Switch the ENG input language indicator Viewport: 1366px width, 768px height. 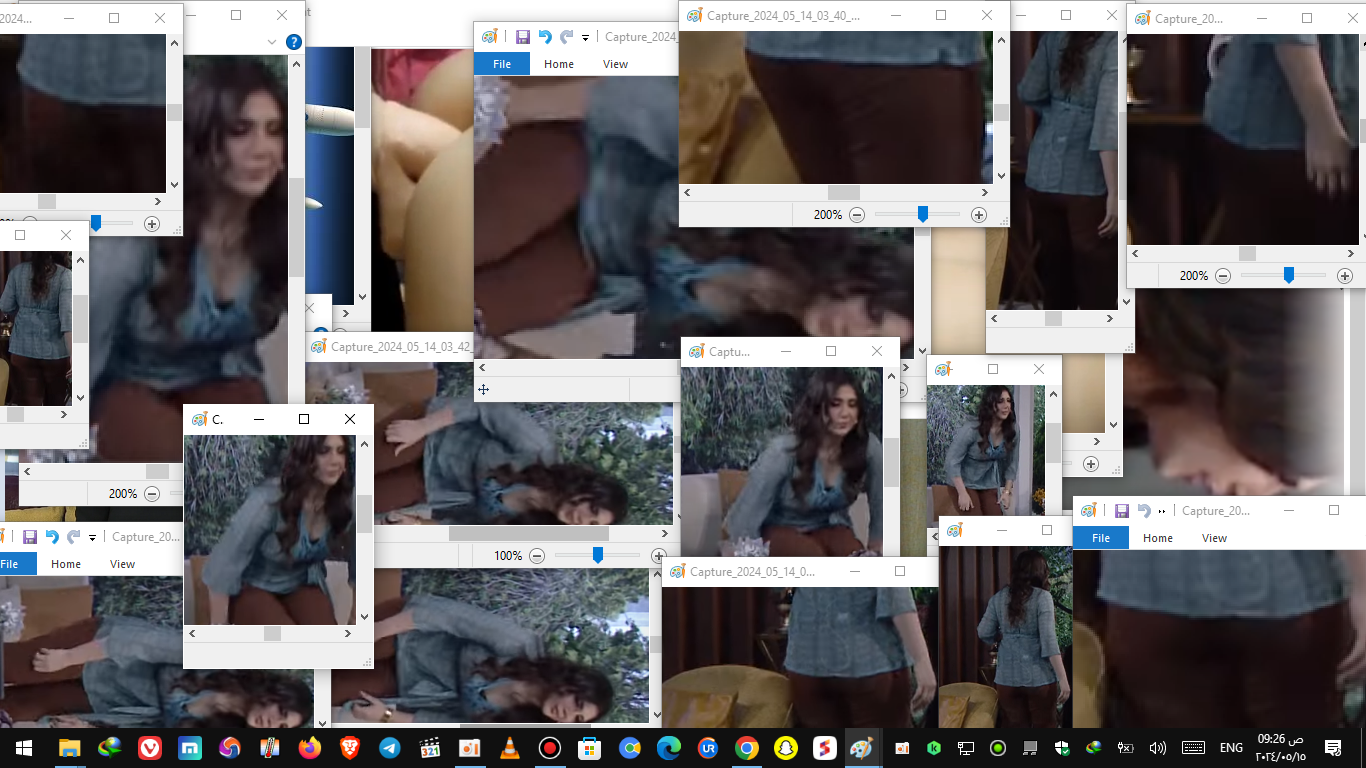(x=1231, y=748)
